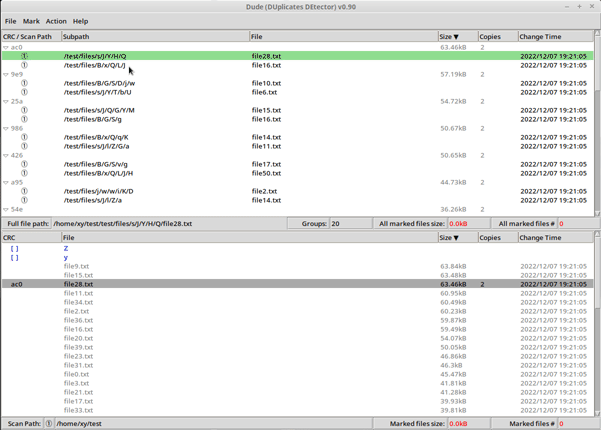601x430 pixels.
Task: Collapse the a95 duplicate group
Action: click(6, 182)
